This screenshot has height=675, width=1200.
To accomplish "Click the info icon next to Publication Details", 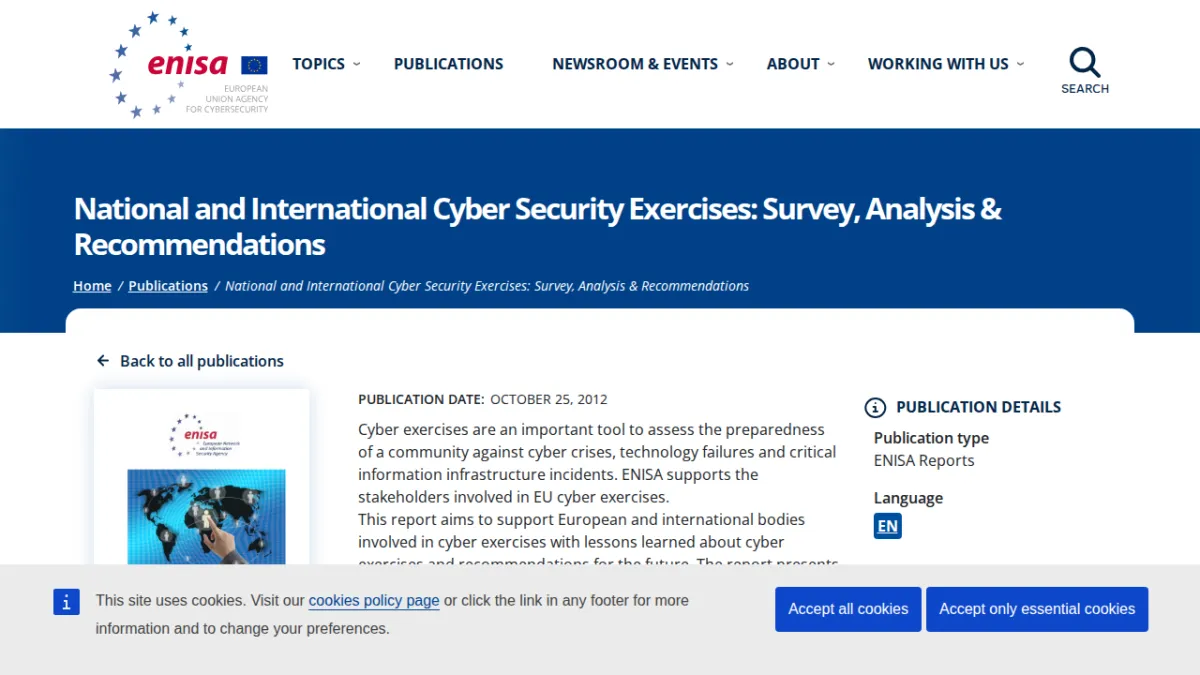I will pyautogui.click(x=875, y=407).
